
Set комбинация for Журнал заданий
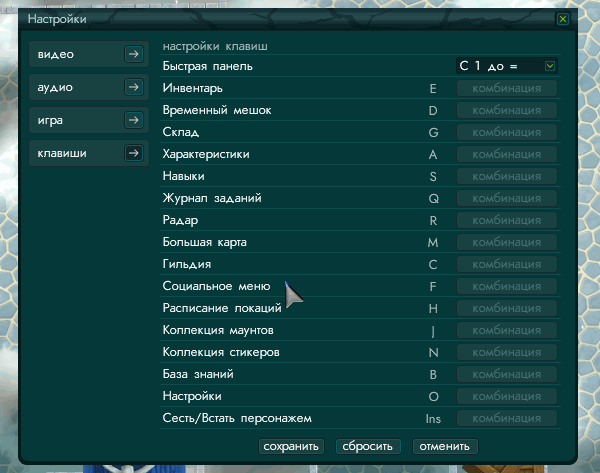507,198
